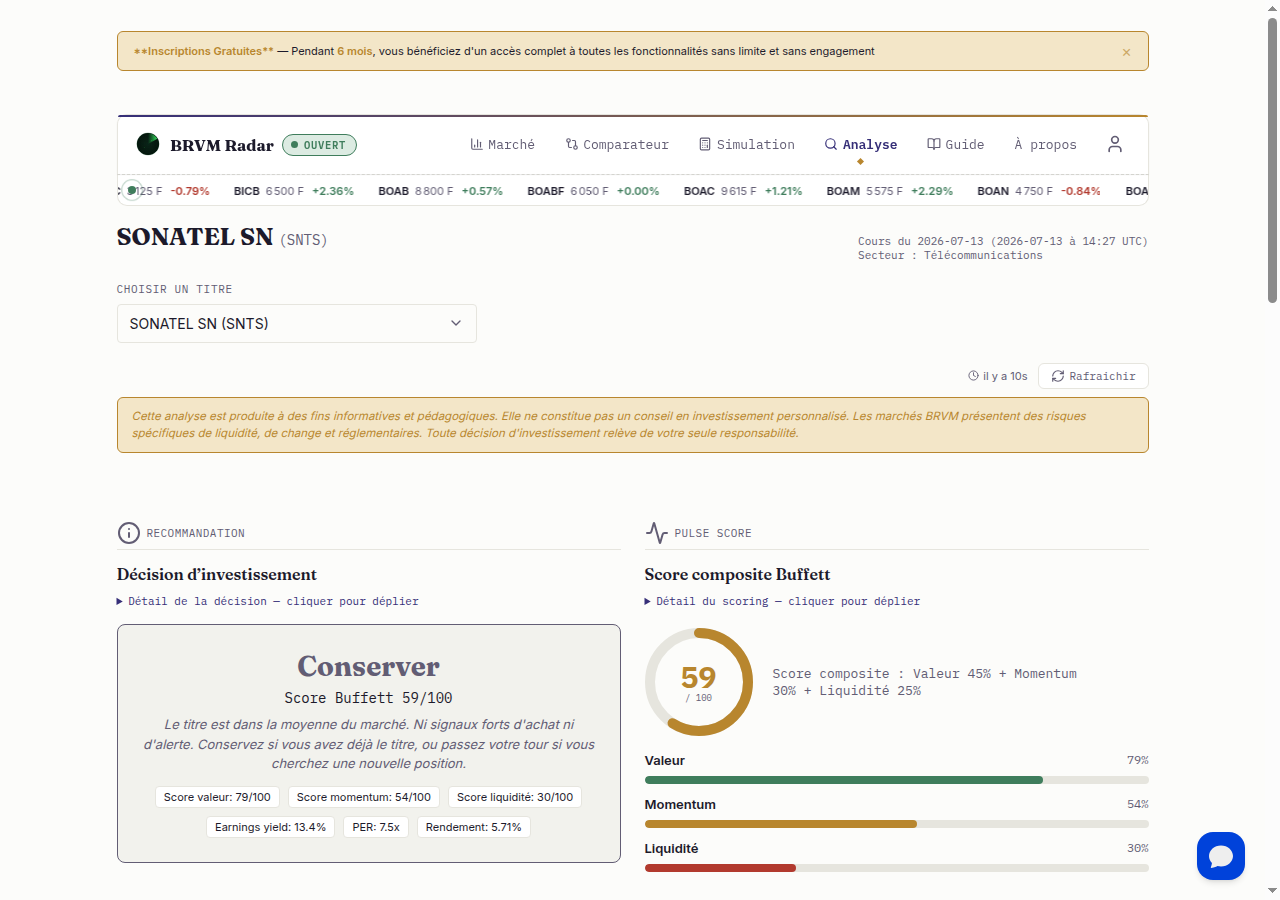Screen dimensions: 1280x900
Task: Click the BOABF ticker entry
Action: [x=593, y=191]
